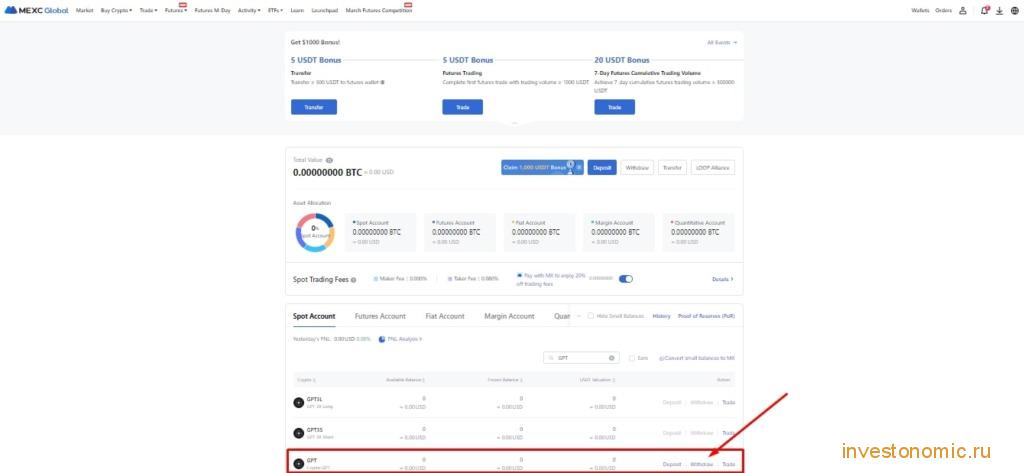The height and width of the screenshot is (473, 1024).
Task: Toggle the Pay with MX fee discount switch
Action: pyautogui.click(x=626, y=279)
